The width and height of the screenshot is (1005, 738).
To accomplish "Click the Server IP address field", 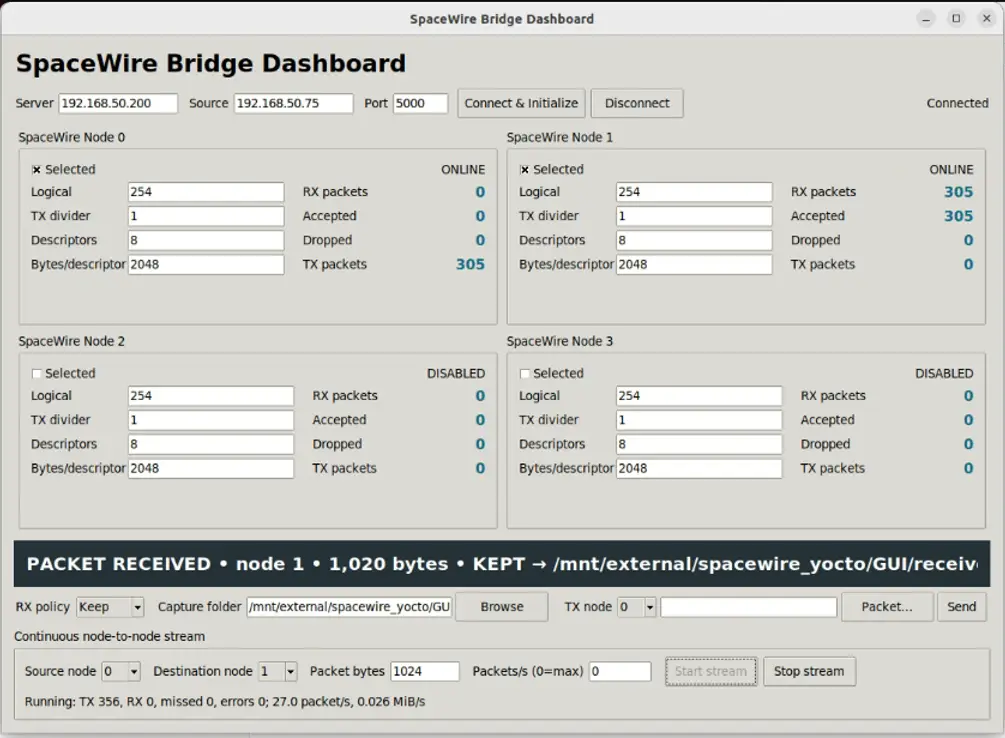I will 118,103.
